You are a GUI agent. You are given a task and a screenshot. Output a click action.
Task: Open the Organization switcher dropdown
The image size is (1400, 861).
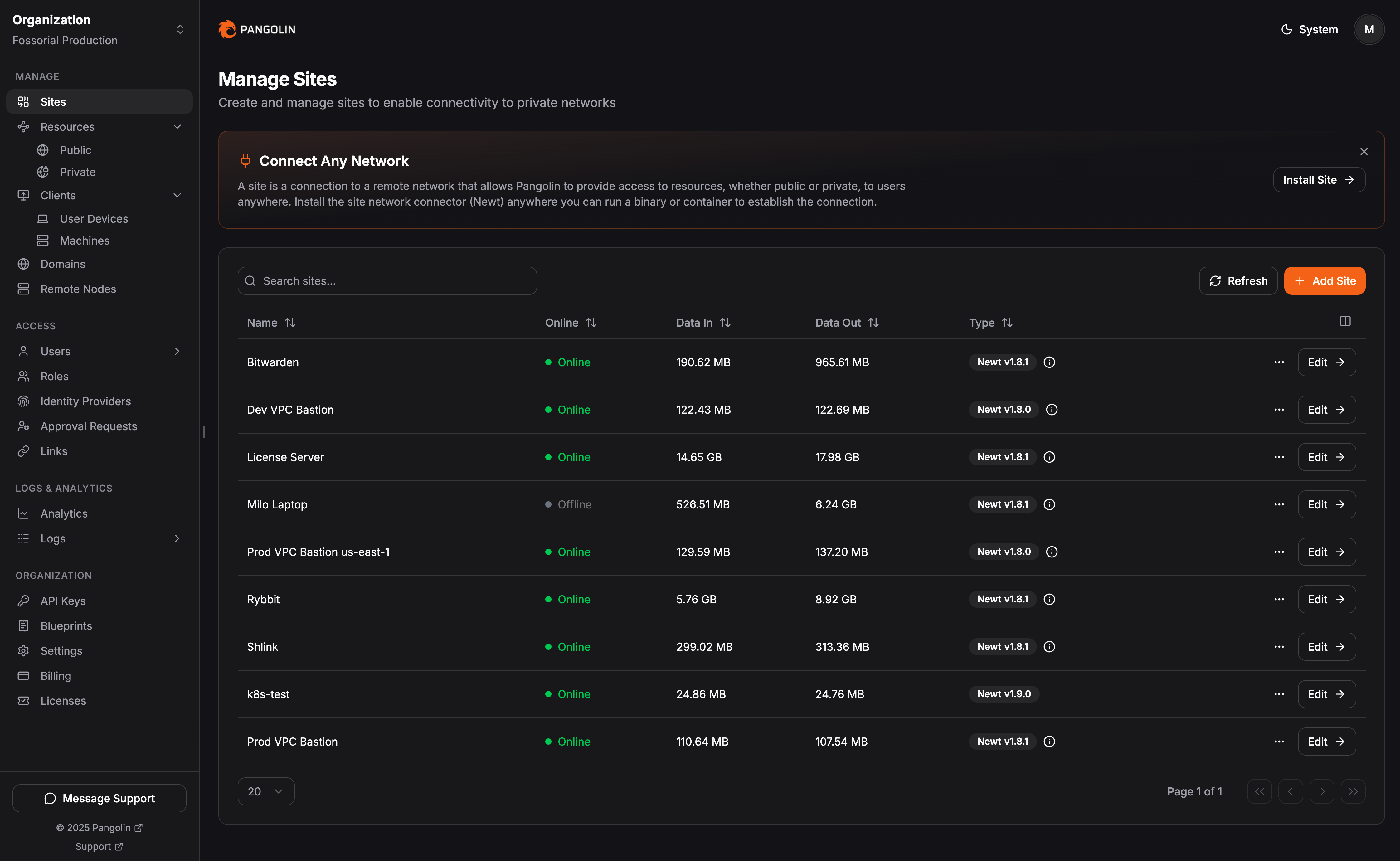point(180,29)
